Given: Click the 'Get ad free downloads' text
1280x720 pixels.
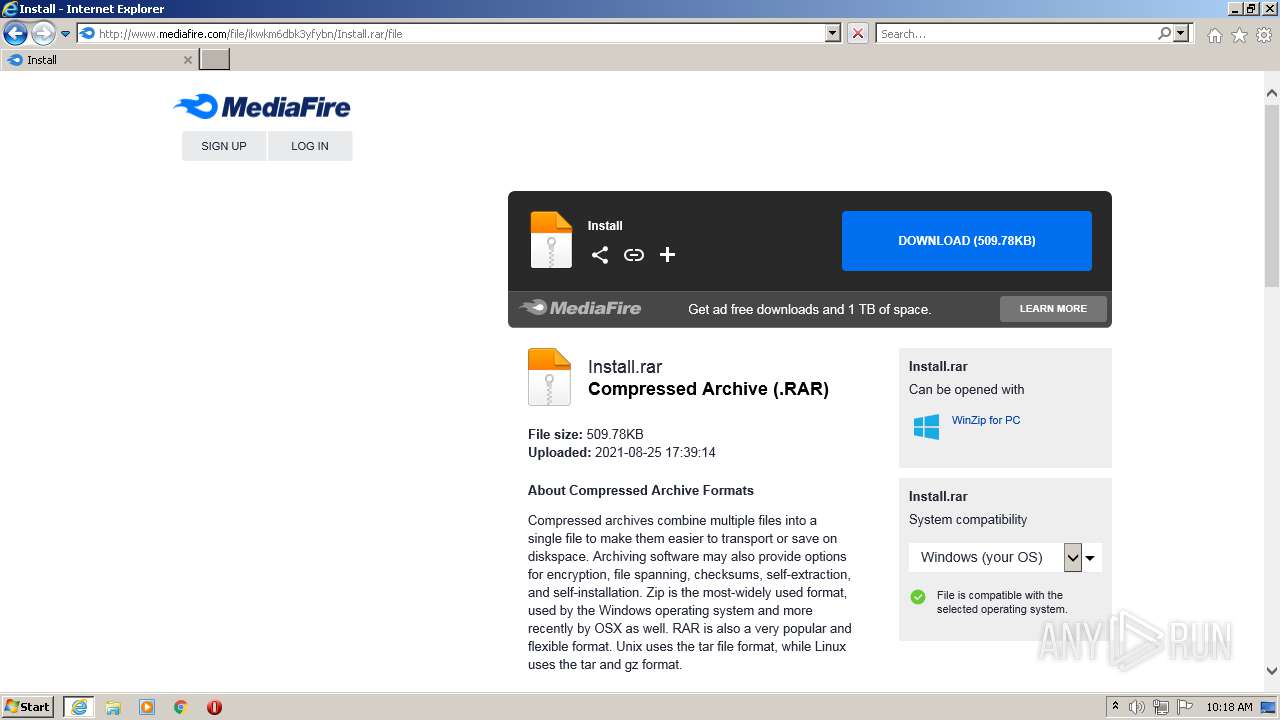Looking at the screenshot, I should [809, 309].
